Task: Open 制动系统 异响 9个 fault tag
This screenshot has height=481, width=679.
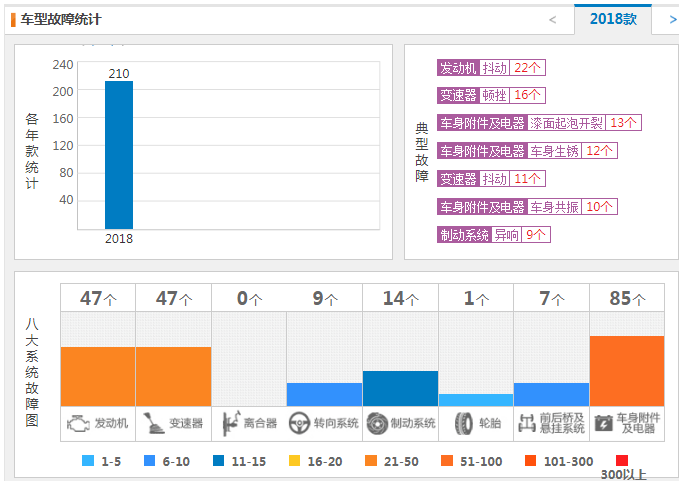Action: click(494, 234)
